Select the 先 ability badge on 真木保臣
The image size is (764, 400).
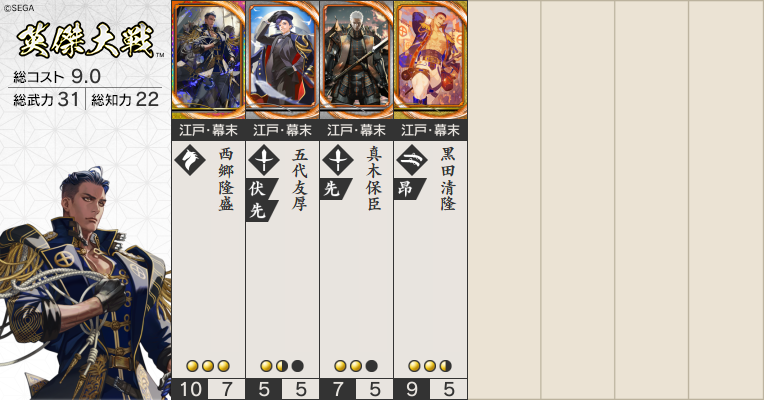335,189
